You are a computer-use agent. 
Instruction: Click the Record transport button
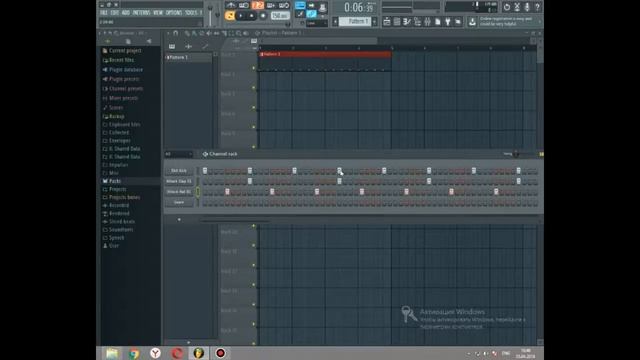point(263,16)
